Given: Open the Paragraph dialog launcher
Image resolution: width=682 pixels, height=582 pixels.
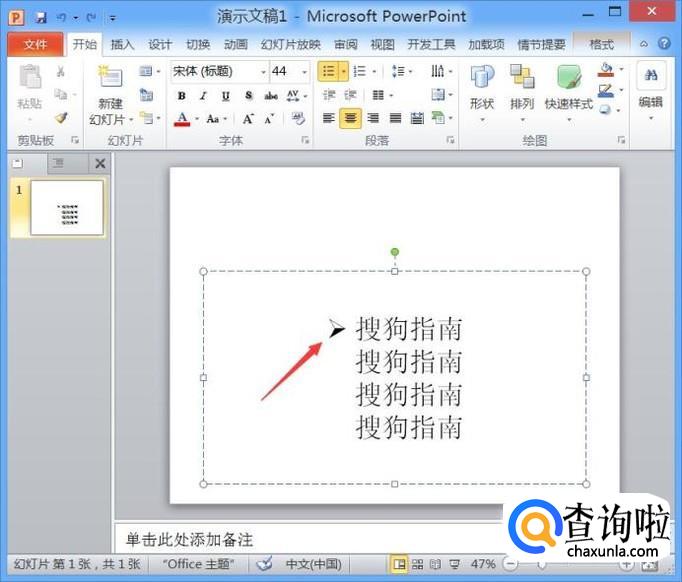Looking at the screenshot, I should coord(450,140).
